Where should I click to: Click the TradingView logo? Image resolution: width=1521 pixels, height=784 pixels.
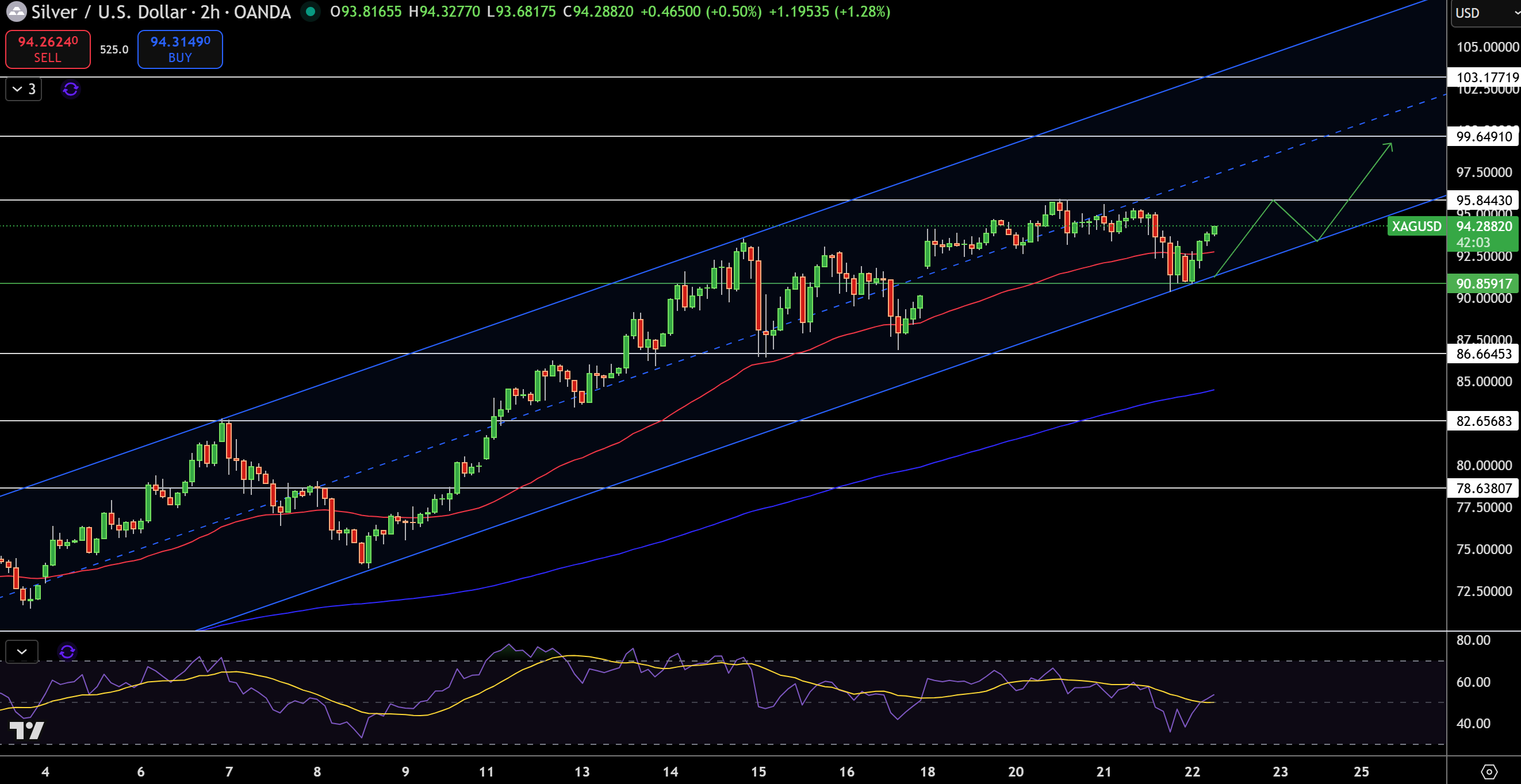[26, 731]
